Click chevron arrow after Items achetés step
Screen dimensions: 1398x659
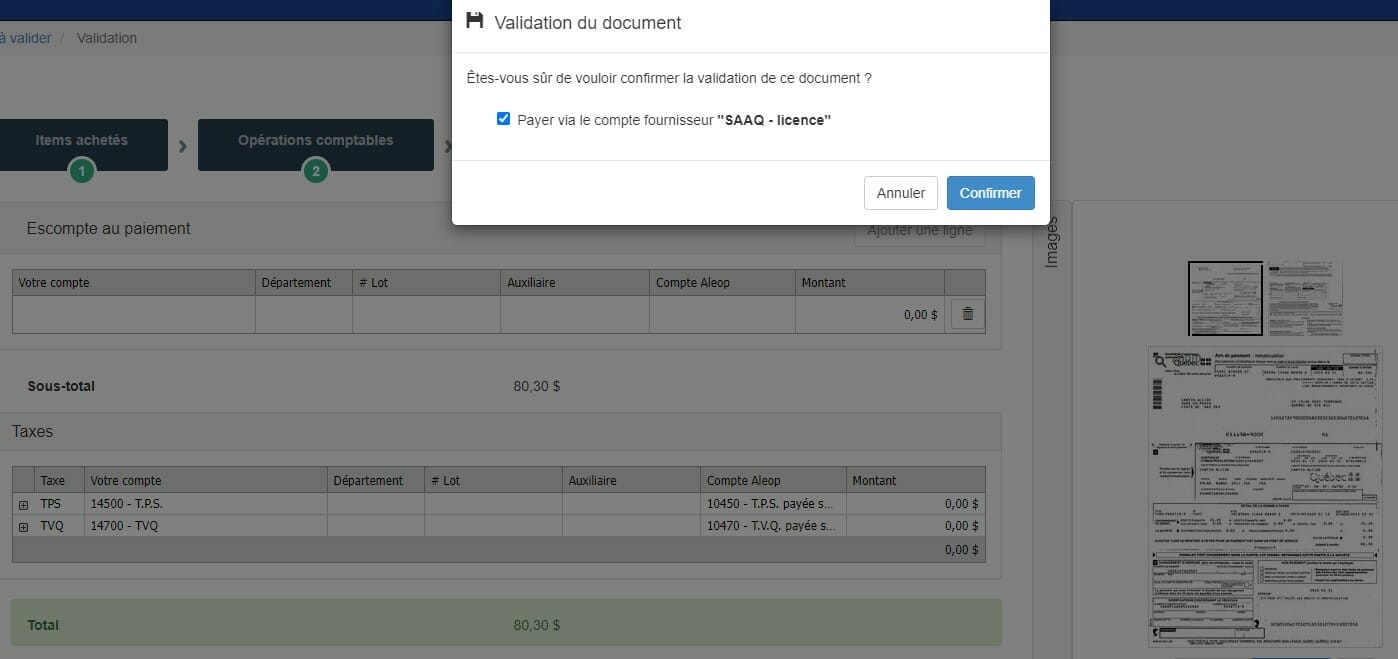coord(183,146)
